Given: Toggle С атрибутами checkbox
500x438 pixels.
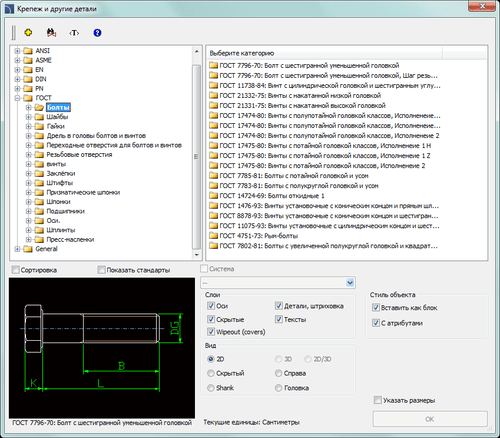Looking at the screenshot, I should [x=376, y=323].
